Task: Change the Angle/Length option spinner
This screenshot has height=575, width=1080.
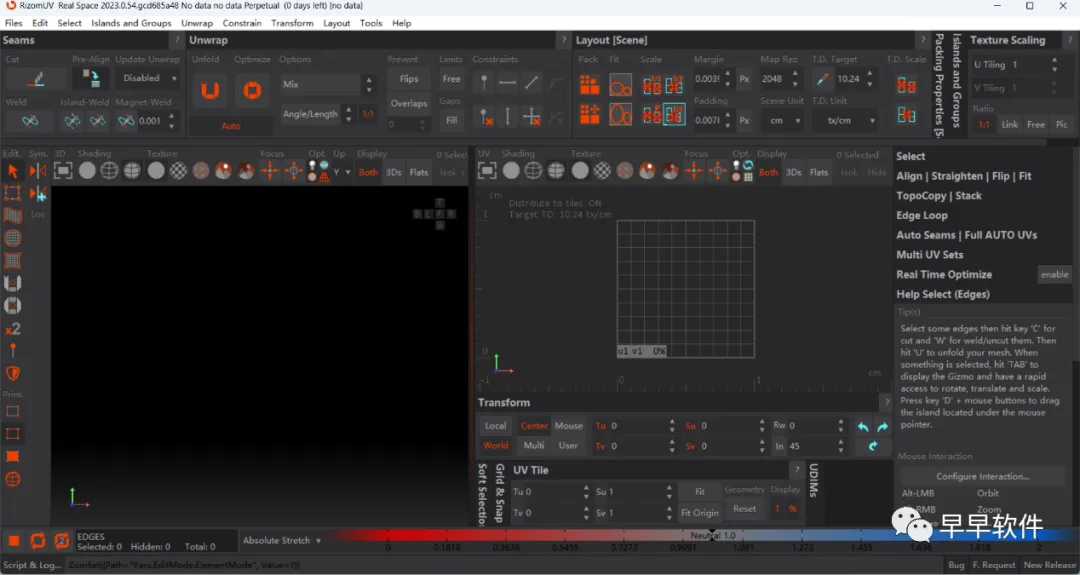Action: (x=349, y=114)
